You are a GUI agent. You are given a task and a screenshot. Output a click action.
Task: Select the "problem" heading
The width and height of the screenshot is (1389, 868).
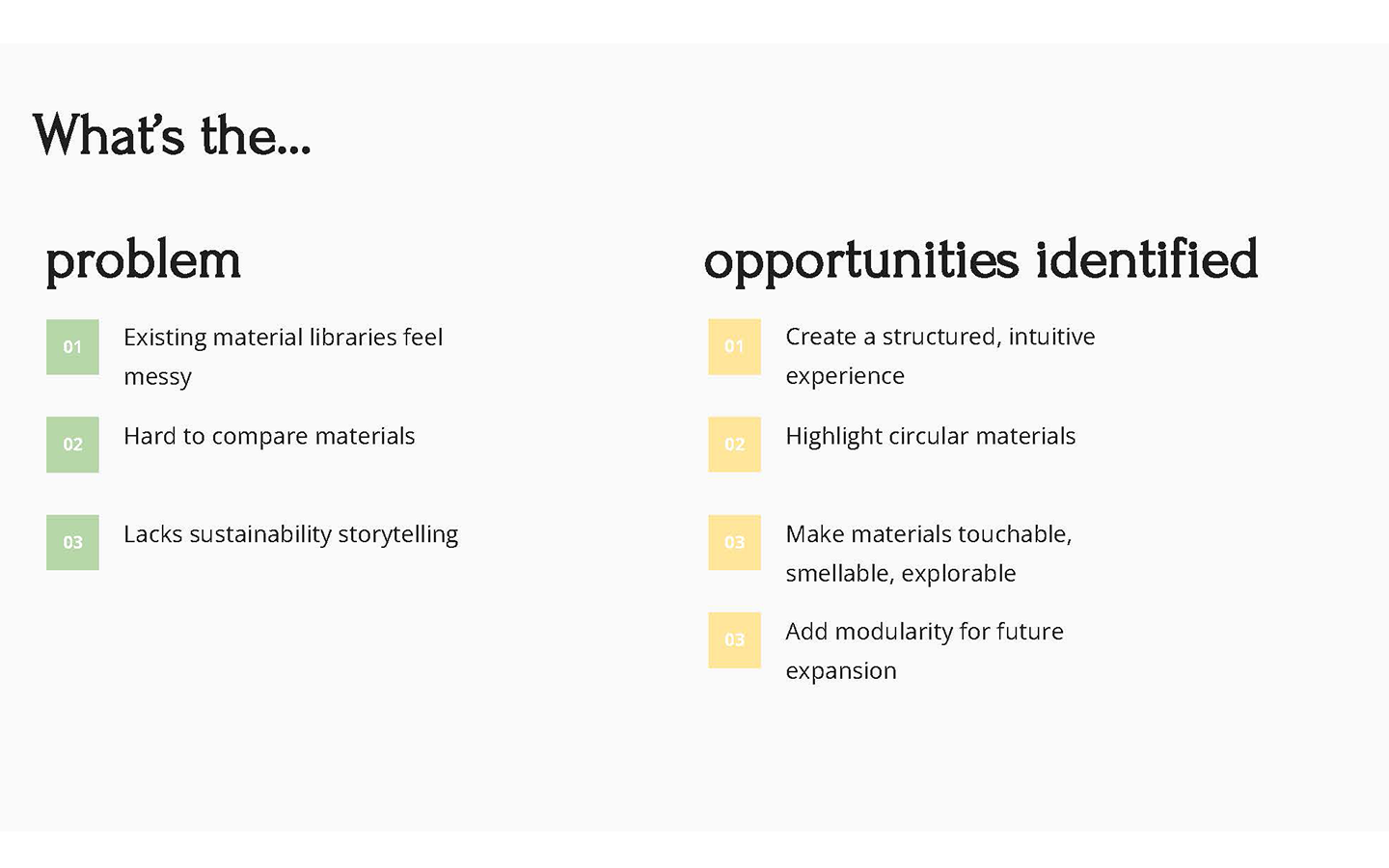coord(143,259)
